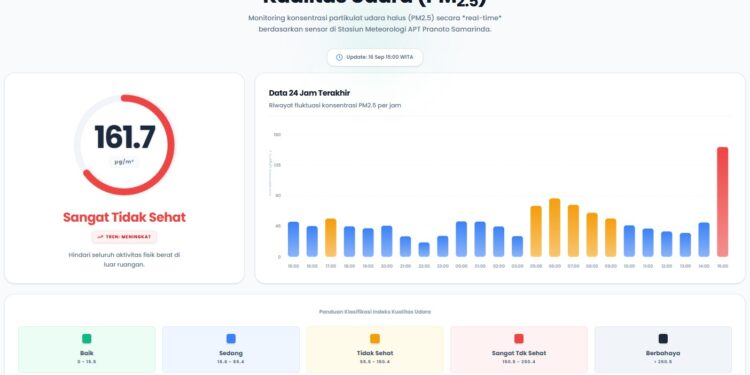Click the Sangat Tdk Sehat legend label
Screen dimensions: 750x375
click(519, 353)
